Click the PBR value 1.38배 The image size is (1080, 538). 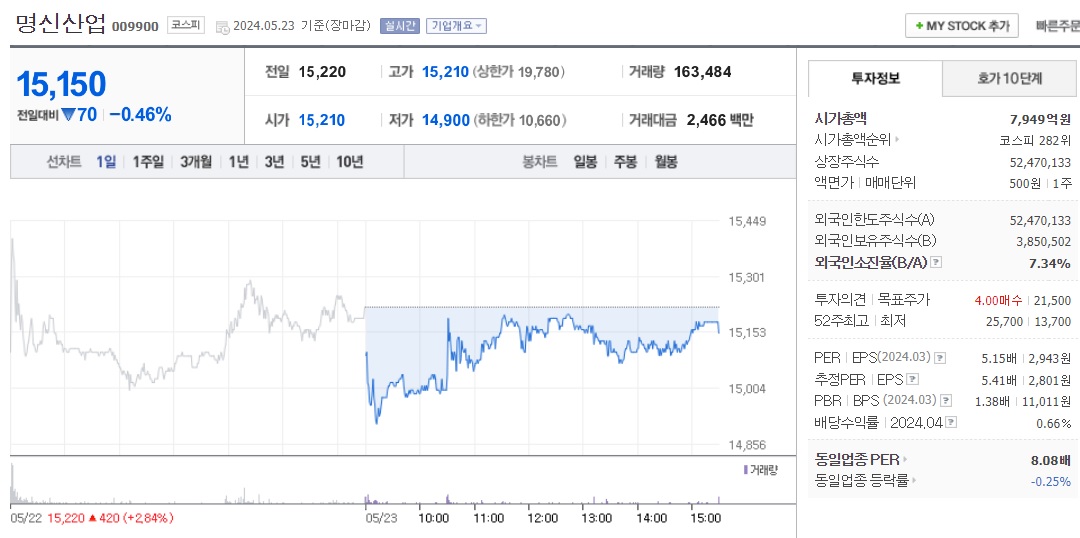click(x=994, y=401)
